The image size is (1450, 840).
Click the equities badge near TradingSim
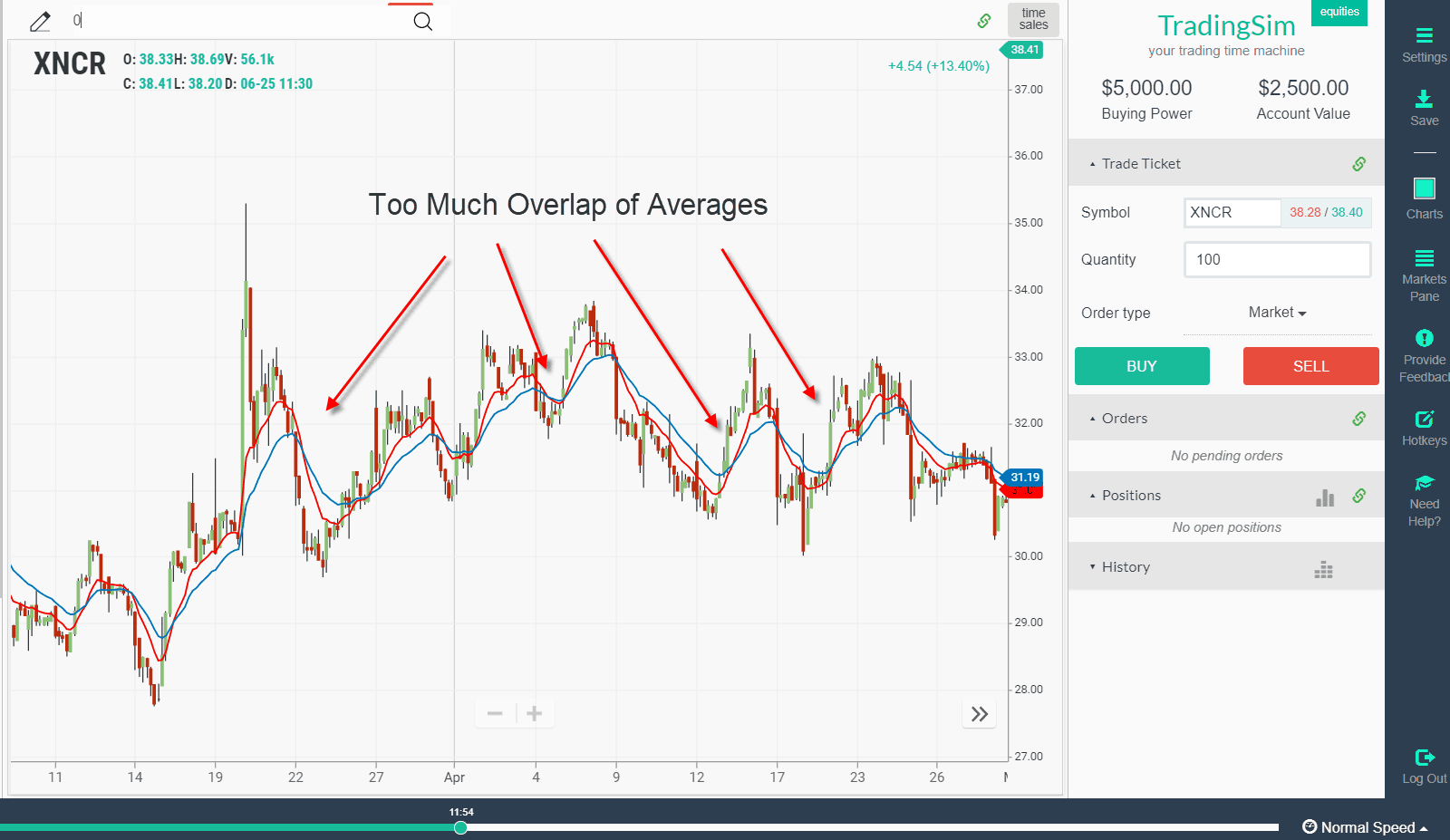(x=1339, y=13)
